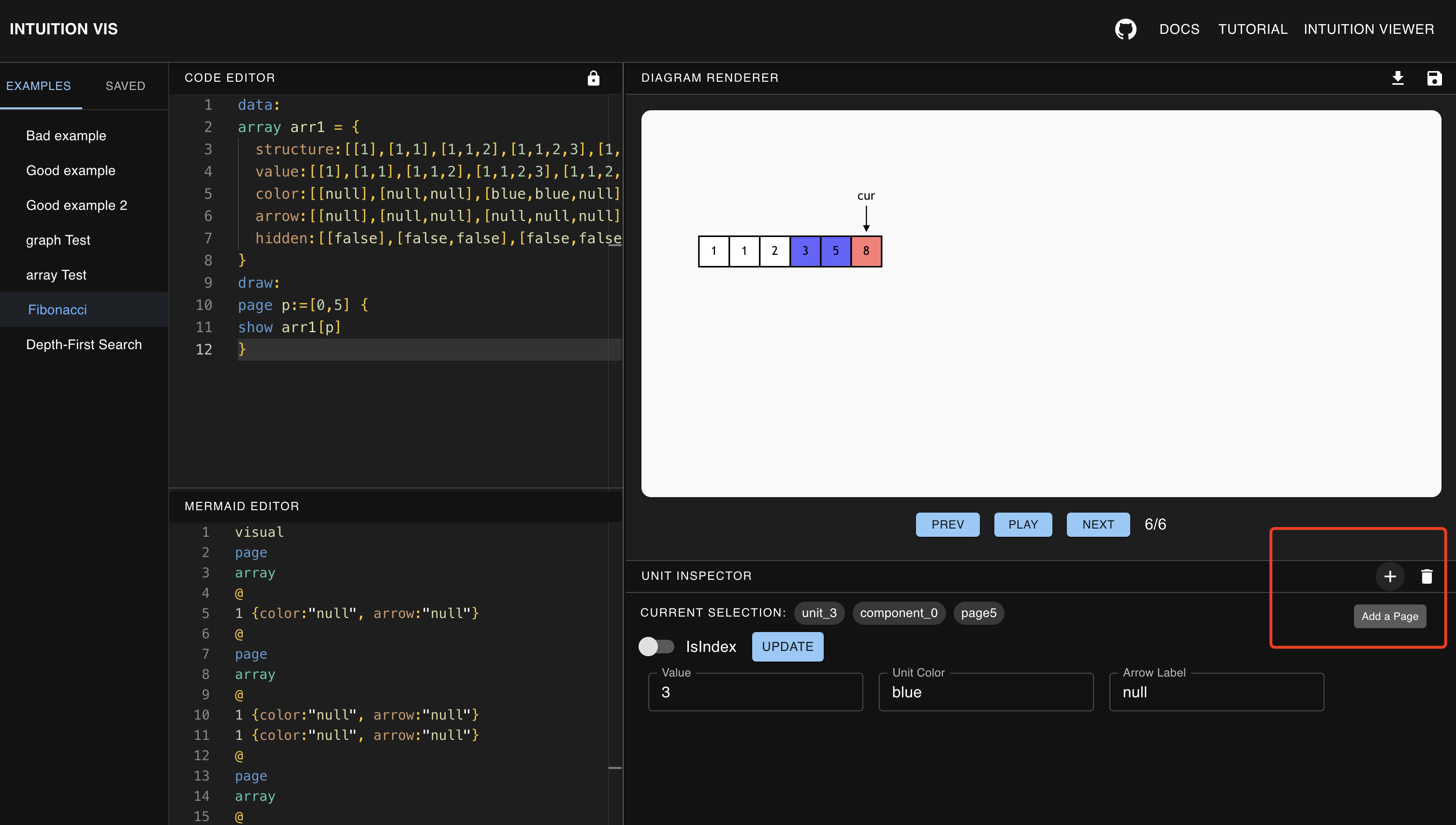The width and height of the screenshot is (1456, 825).
Task: Switch to the EXAMPLES tab
Action: (38, 85)
